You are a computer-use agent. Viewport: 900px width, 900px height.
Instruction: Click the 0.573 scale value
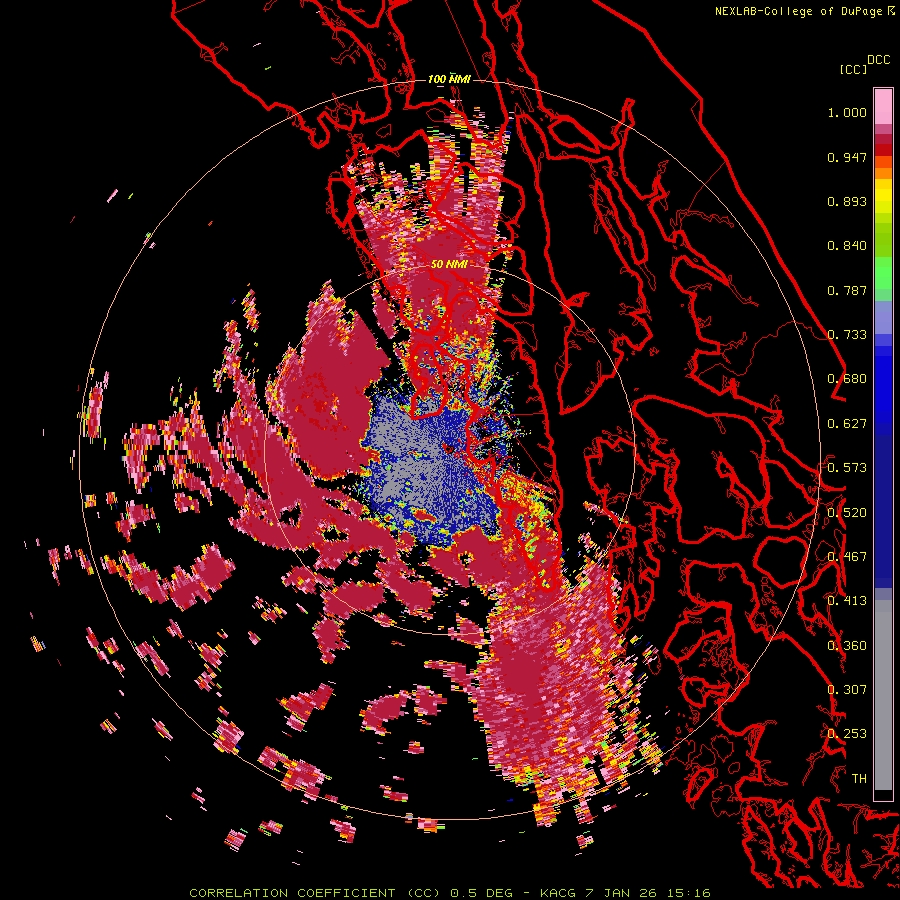click(847, 468)
